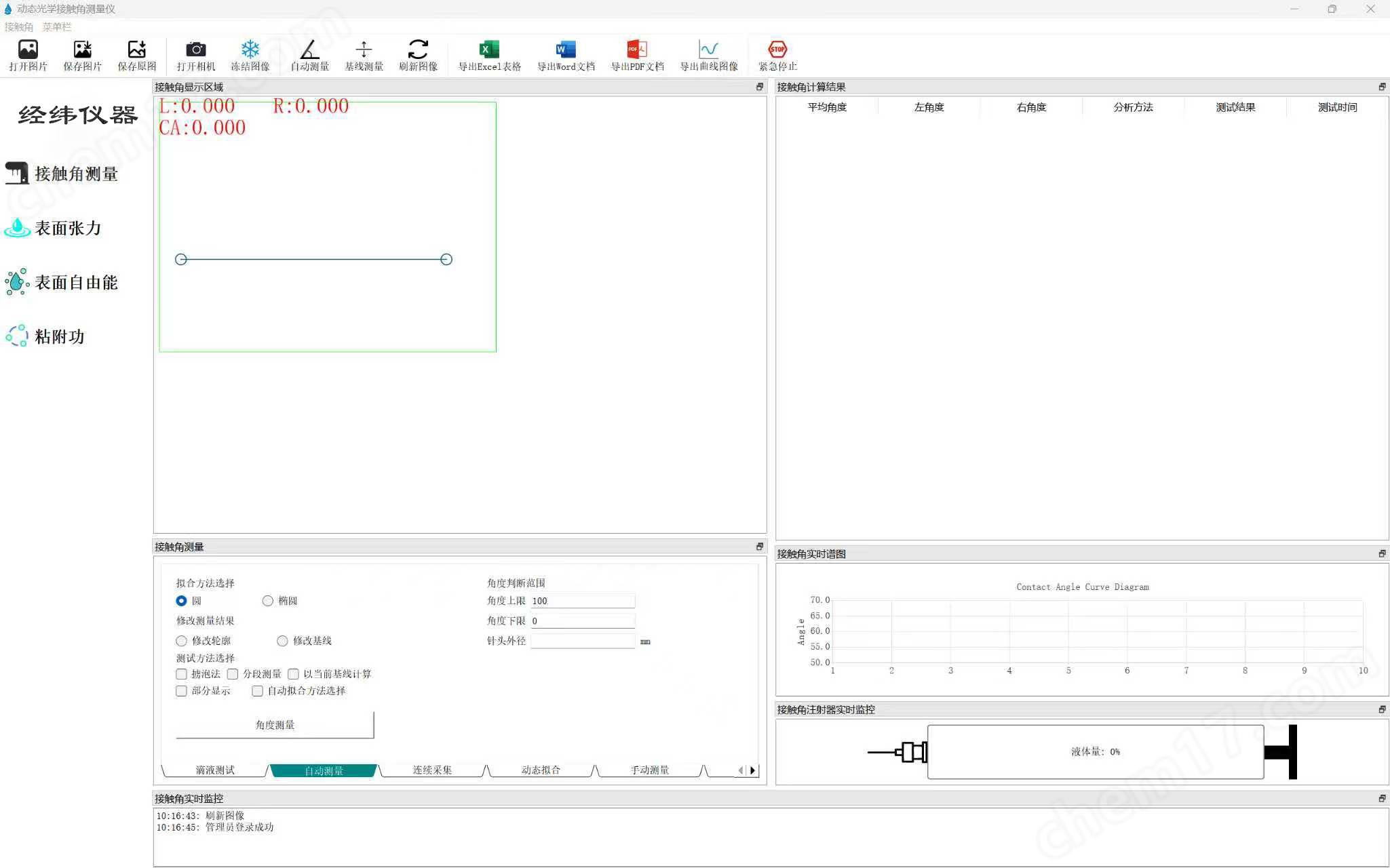Undock the 接触角测量 panel float button

coord(760,547)
